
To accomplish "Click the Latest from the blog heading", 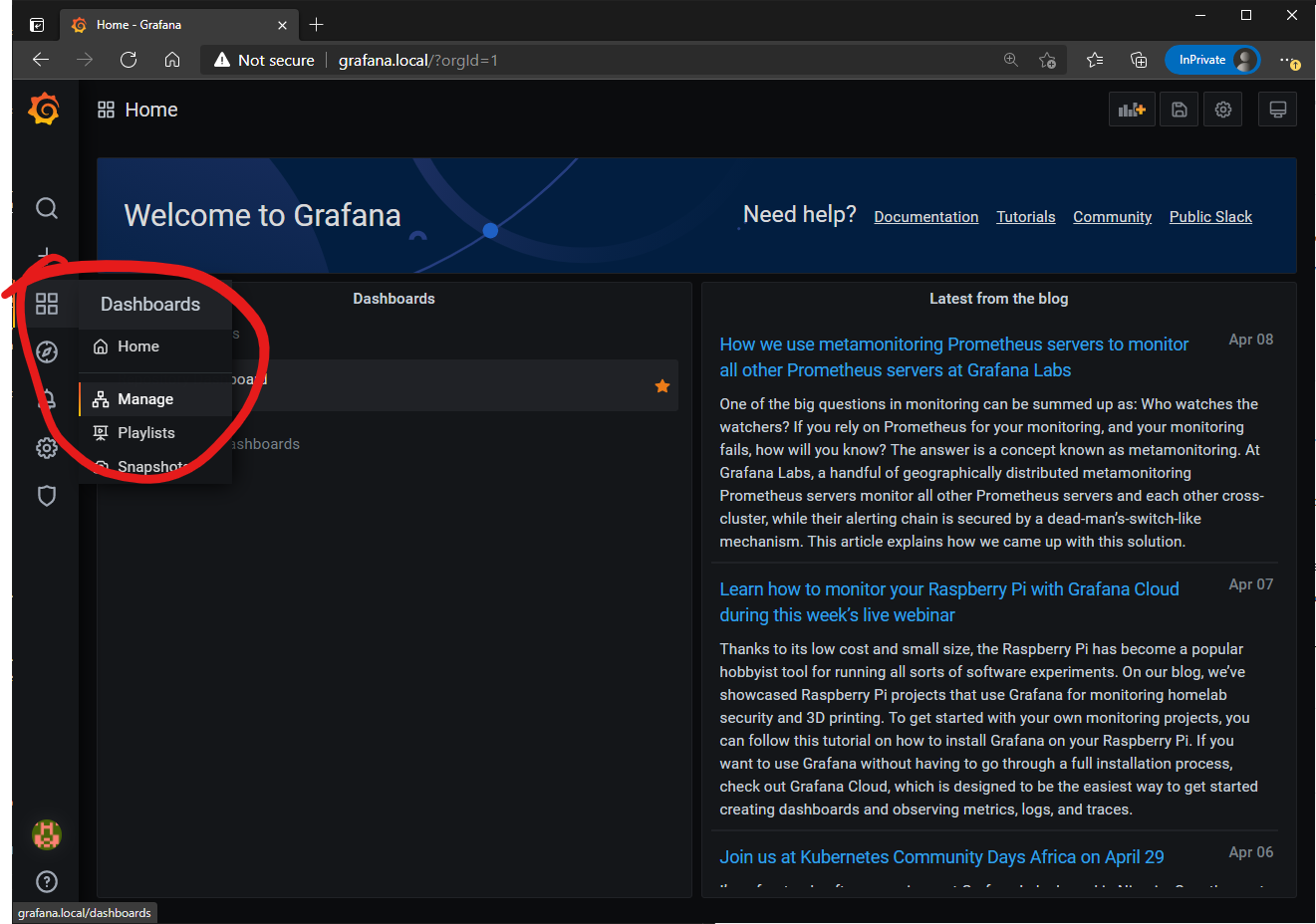I will 998,299.
